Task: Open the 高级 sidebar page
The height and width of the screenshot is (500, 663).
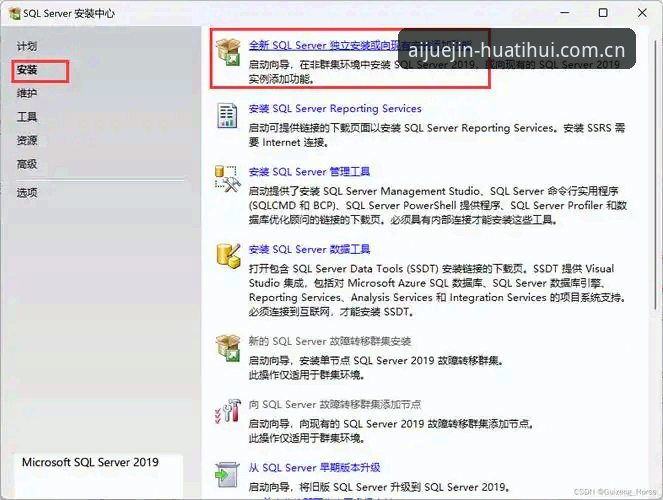Action: pyautogui.click(x=27, y=164)
